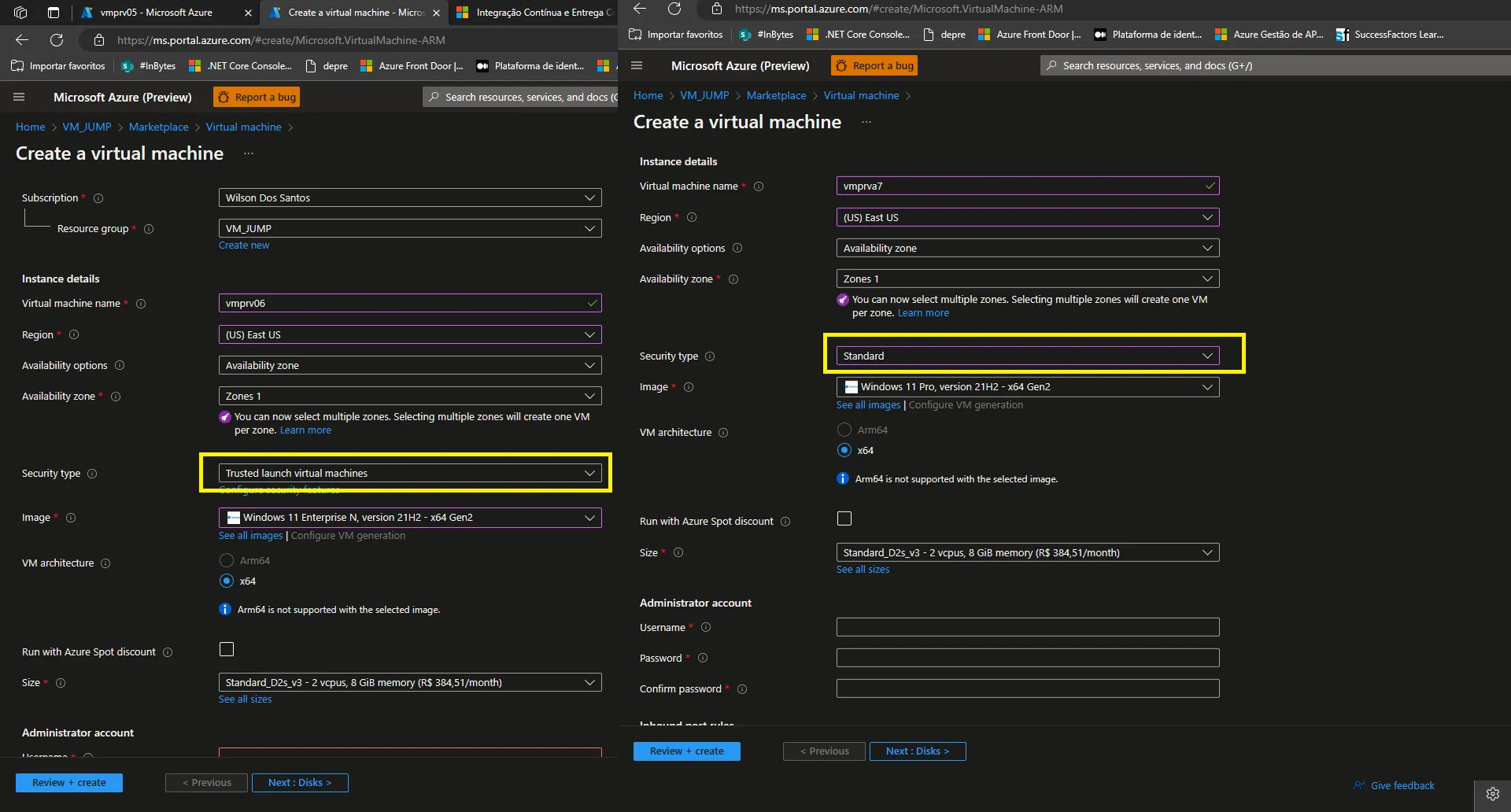1511x812 pixels.
Task: Open portal settings gear icon
Action: pyautogui.click(x=1492, y=794)
